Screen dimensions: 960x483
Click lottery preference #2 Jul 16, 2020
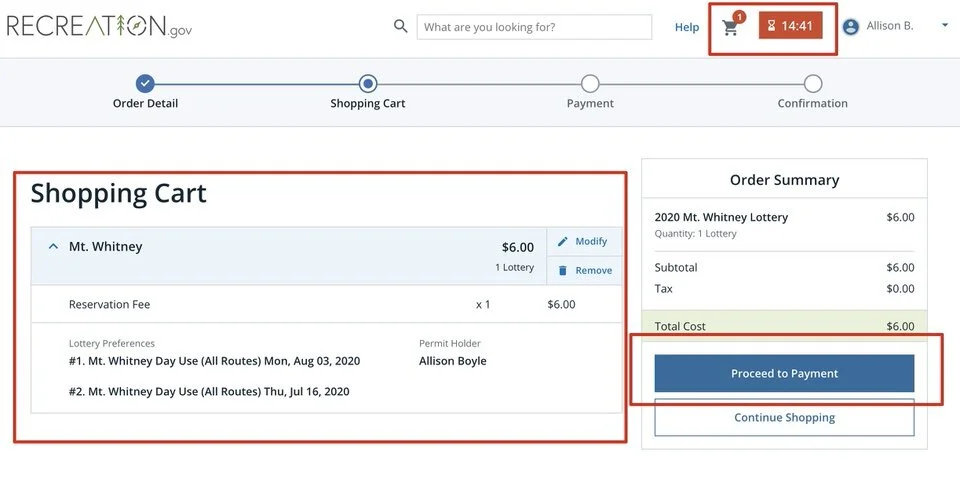(209, 392)
